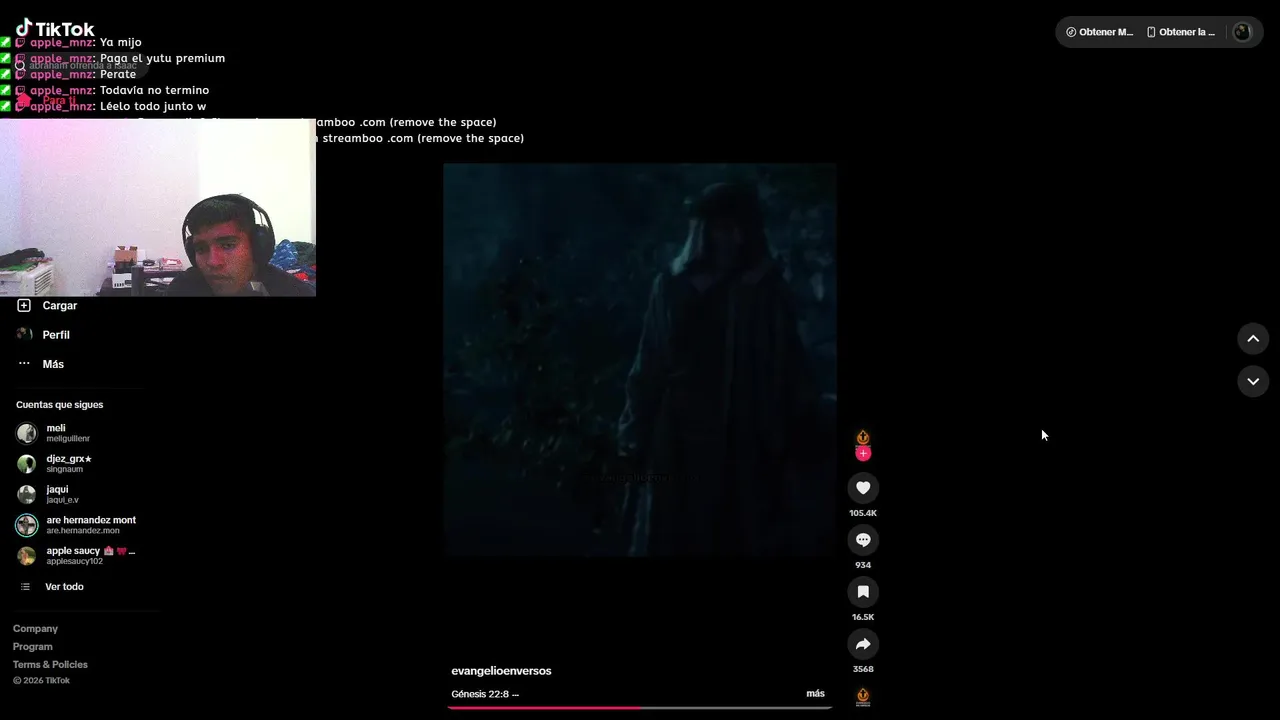The image size is (1280, 720).
Task: Open apple saucy account avatar
Action: click(x=27, y=556)
